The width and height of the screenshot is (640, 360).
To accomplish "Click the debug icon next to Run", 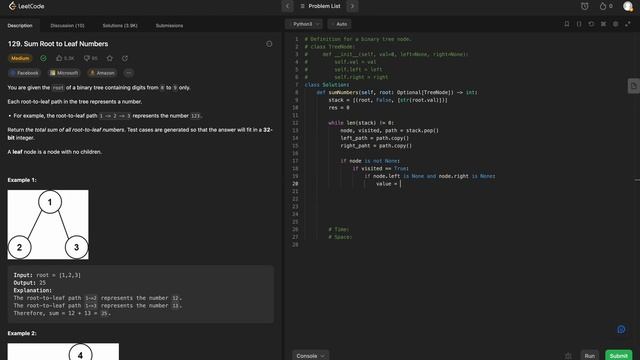I will 568,356.
